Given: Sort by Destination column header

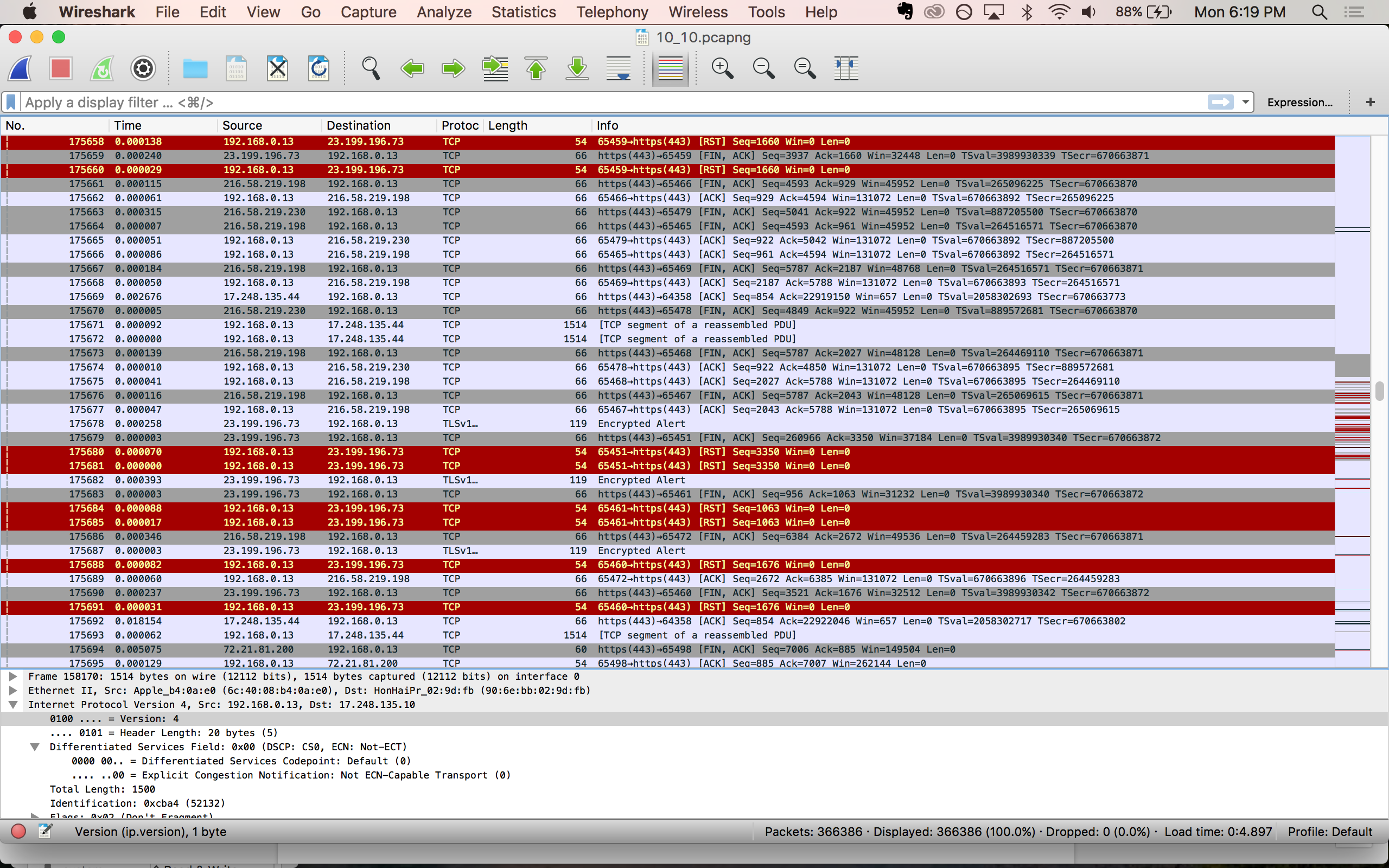Looking at the screenshot, I should 379,125.
